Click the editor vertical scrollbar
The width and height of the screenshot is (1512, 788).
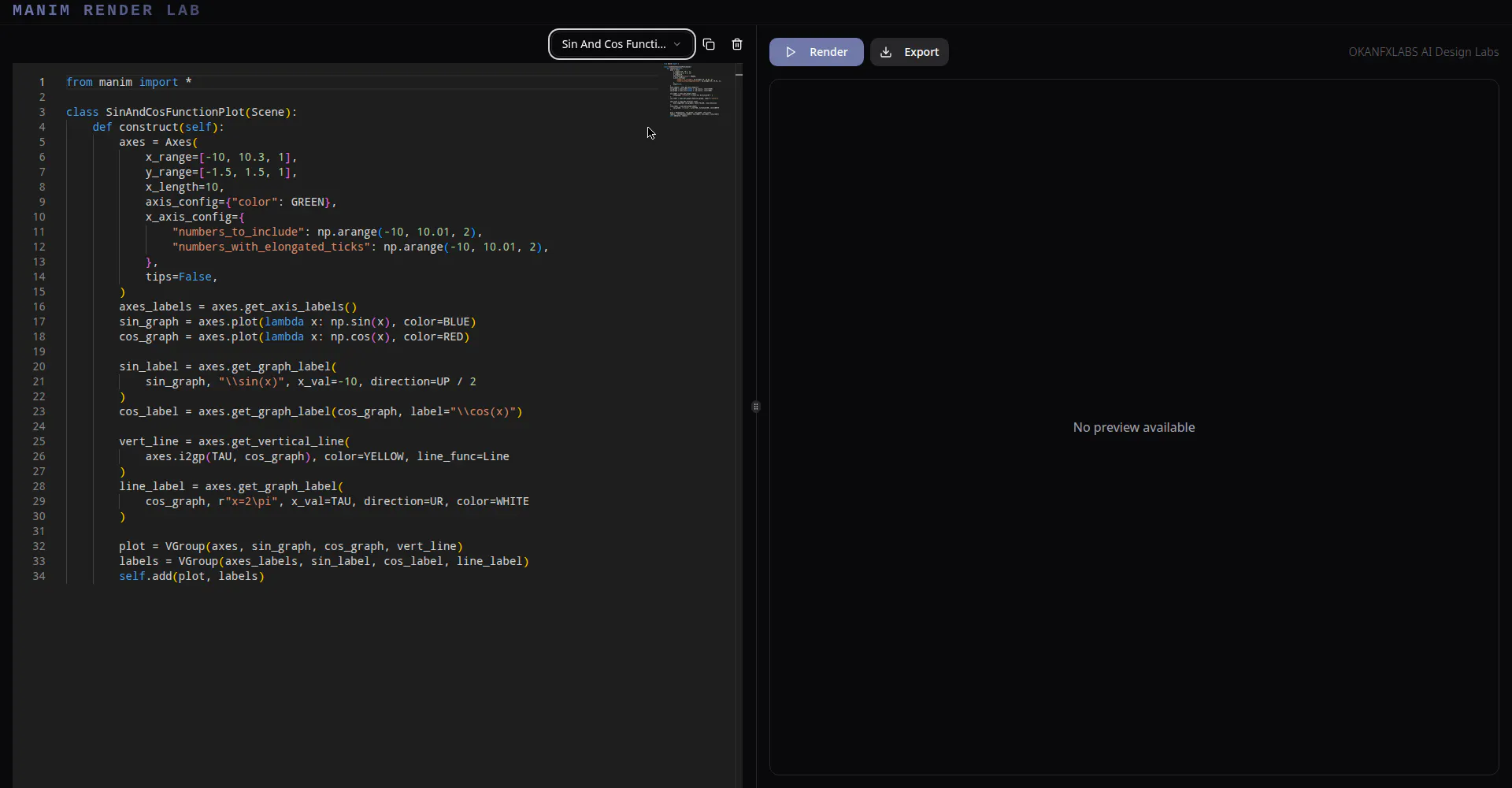tap(739, 426)
